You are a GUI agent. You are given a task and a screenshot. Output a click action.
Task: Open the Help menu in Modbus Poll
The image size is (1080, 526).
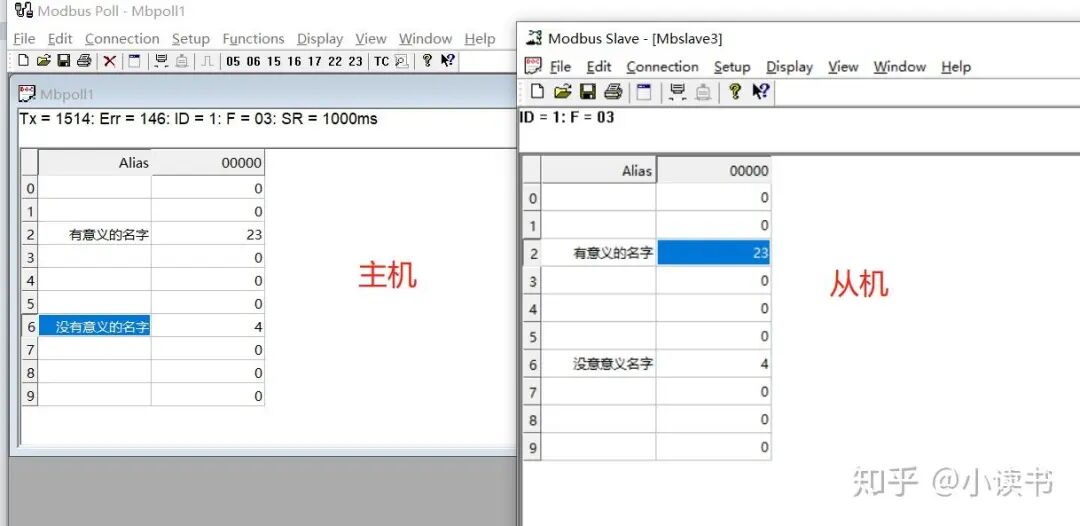(479, 39)
